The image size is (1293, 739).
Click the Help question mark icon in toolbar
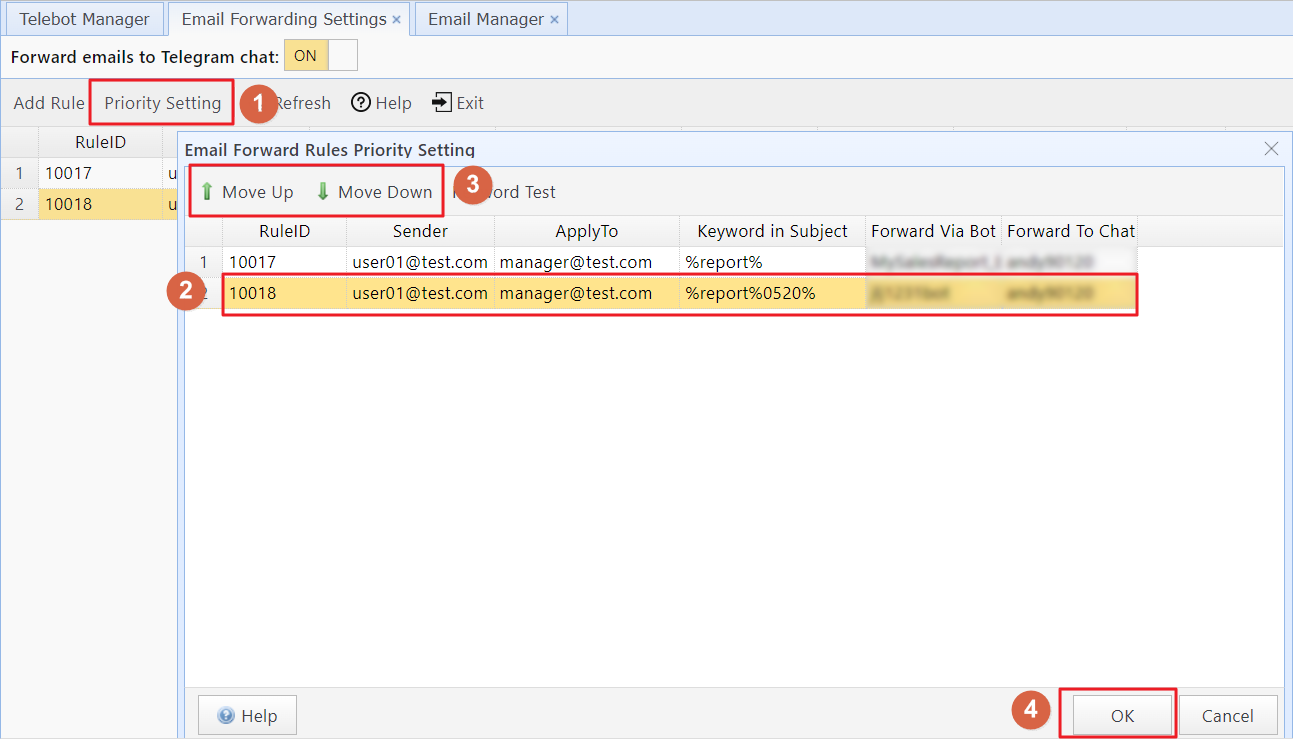(x=361, y=103)
